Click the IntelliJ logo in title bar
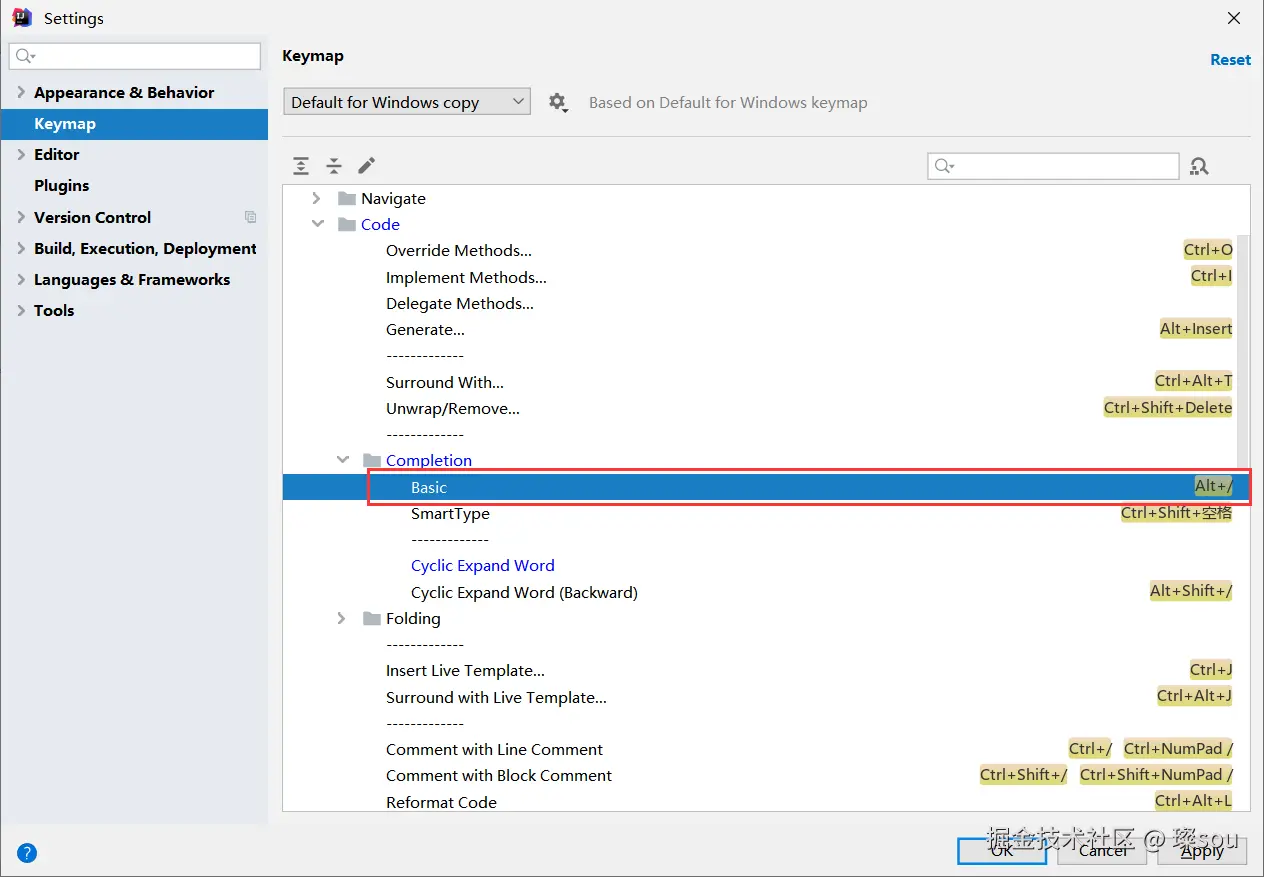Image resolution: width=1264 pixels, height=877 pixels. (22, 18)
